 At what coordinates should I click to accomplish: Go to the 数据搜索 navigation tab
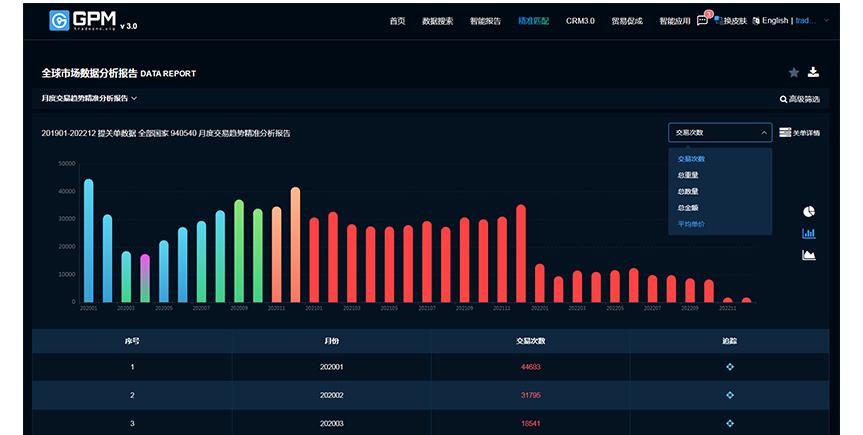pyautogui.click(x=437, y=20)
